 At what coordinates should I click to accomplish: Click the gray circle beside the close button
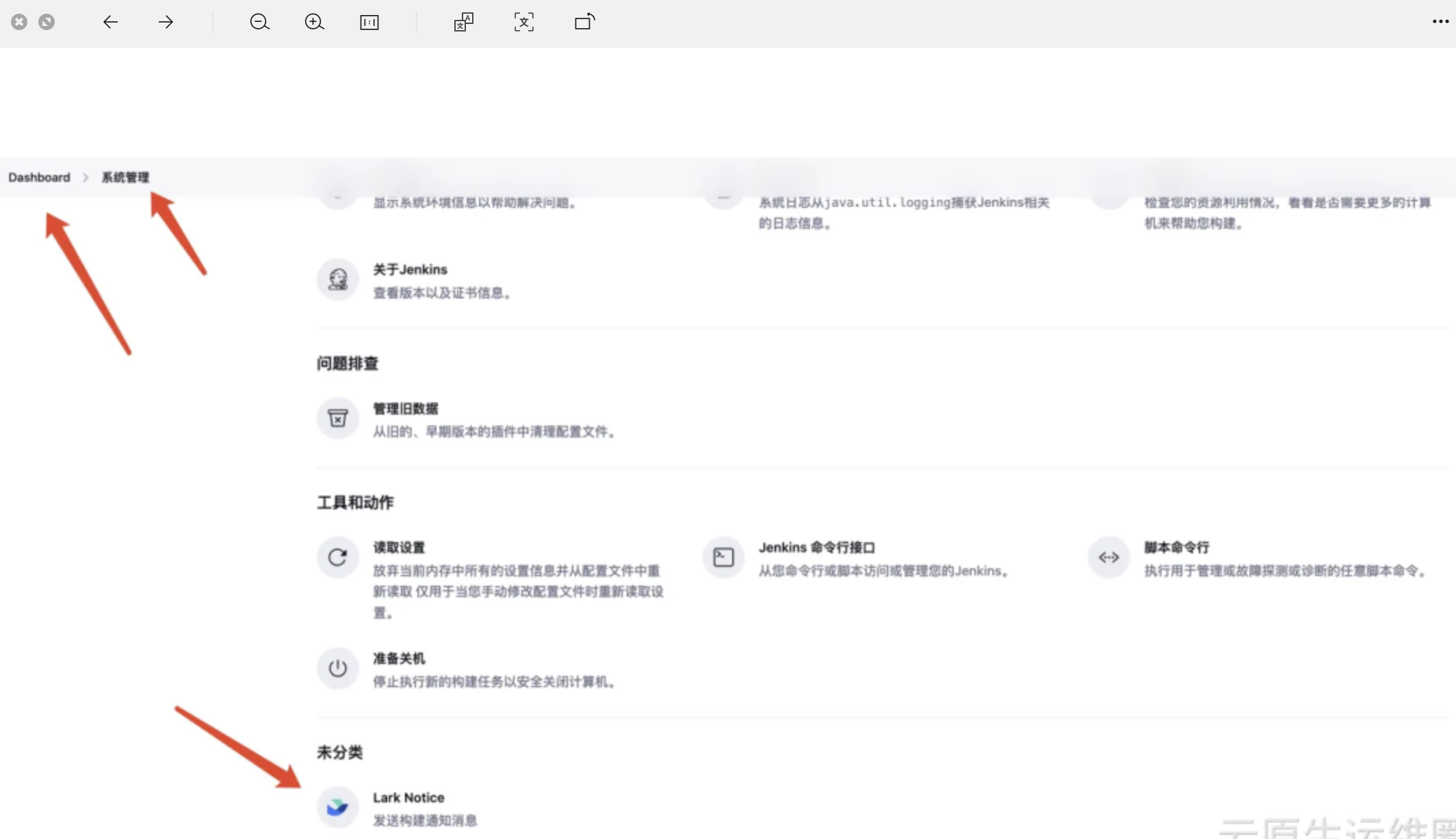tap(47, 22)
